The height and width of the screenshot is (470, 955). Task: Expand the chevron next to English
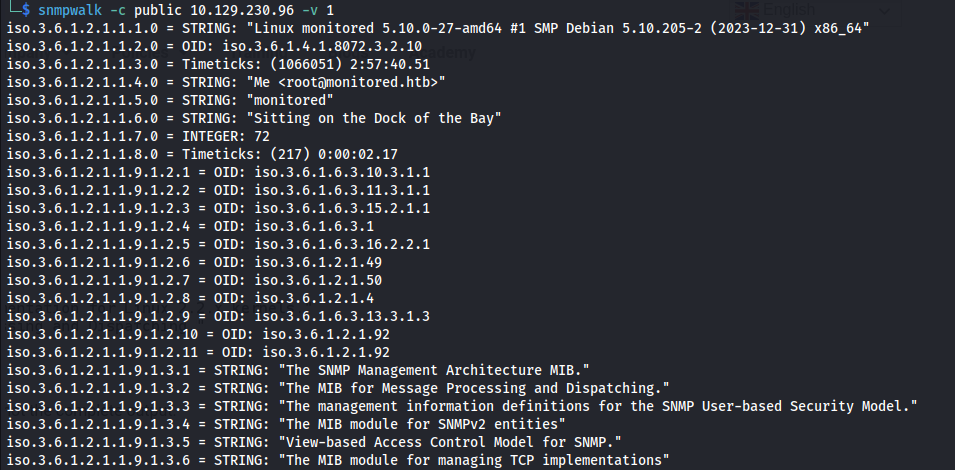pos(884,10)
